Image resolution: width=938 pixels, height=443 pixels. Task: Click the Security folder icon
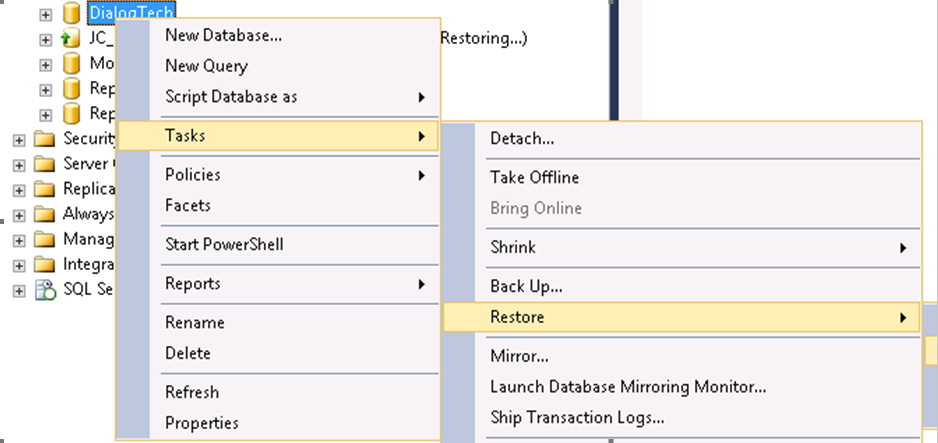click(44, 138)
